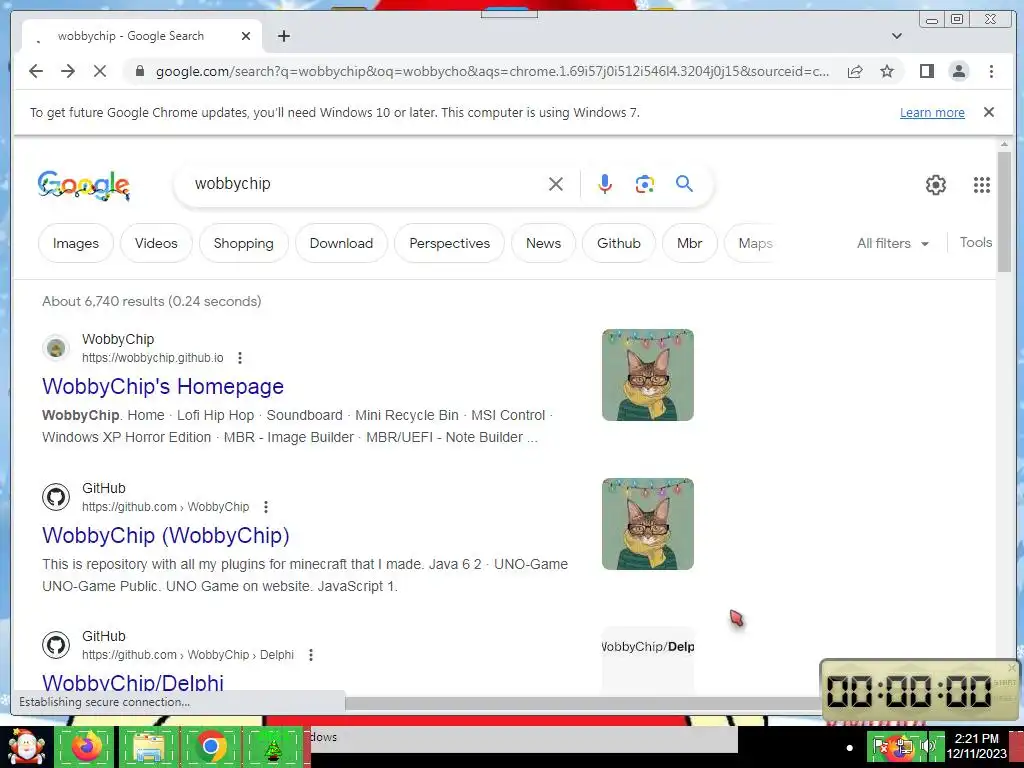Open a new tab
The height and width of the screenshot is (768, 1024).
click(x=283, y=36)
